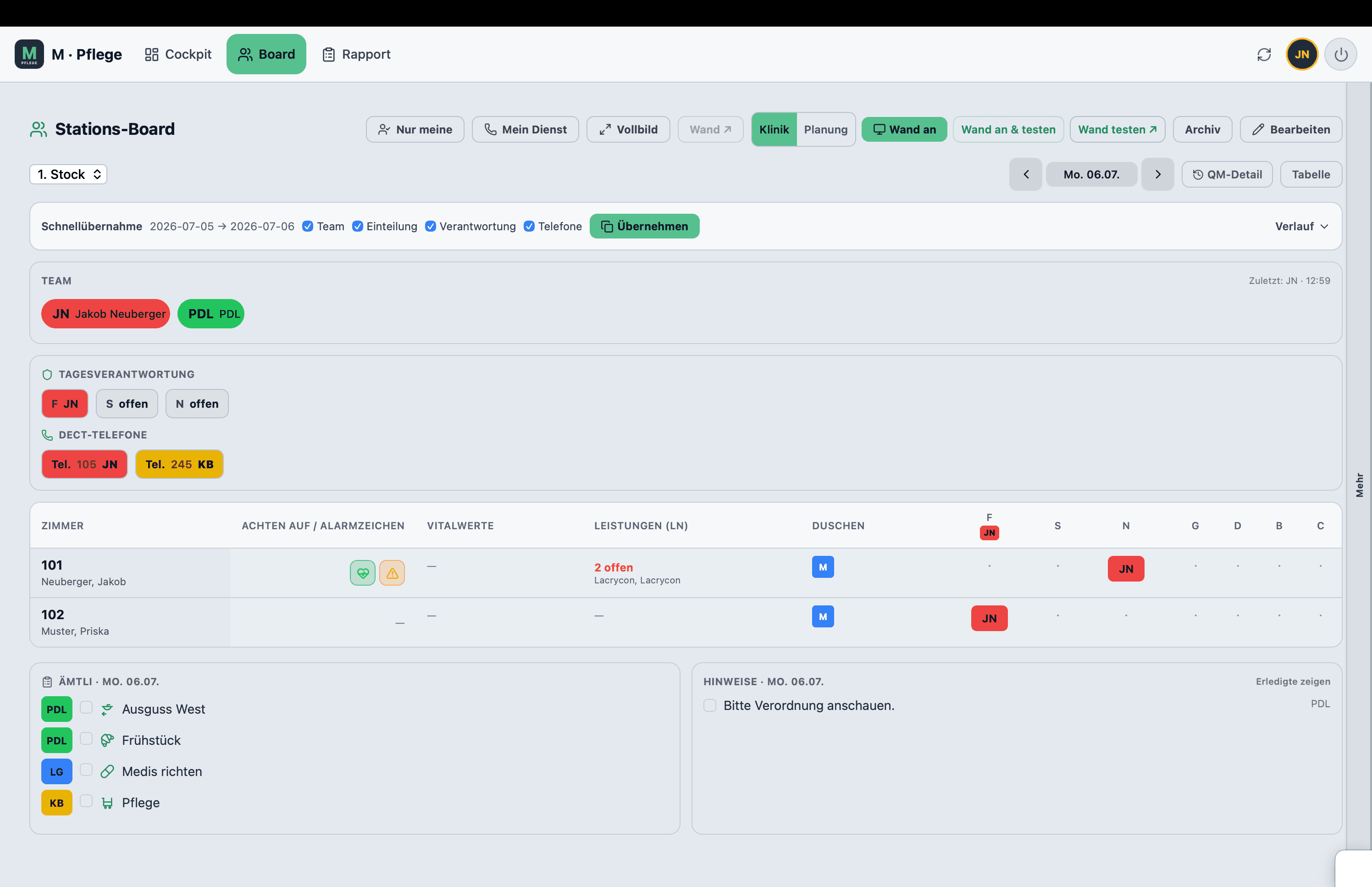This screenshot has height=887, width=1372.
Task: Mark 'Bitte Verordnung anschauen' as done
Action: (x=710, y=706)
